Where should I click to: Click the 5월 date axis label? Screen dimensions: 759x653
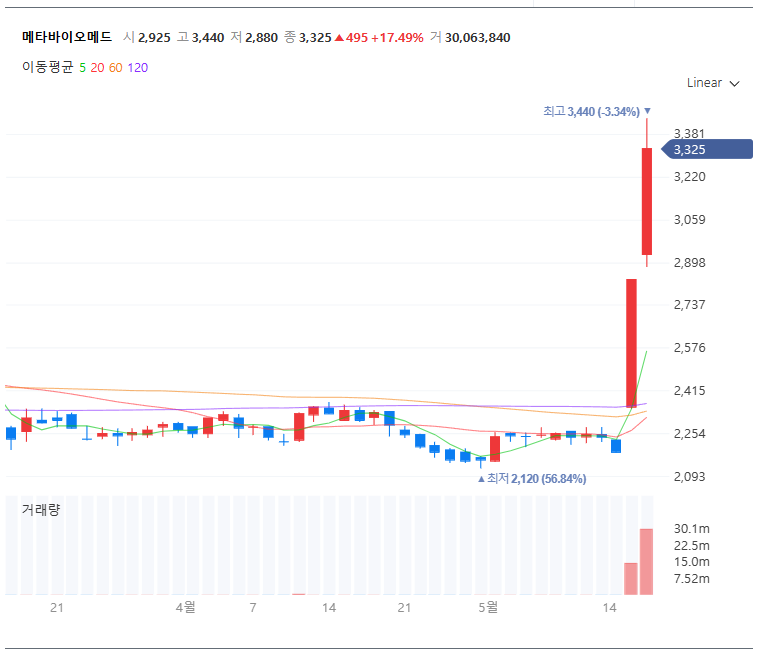click(488, 607)
